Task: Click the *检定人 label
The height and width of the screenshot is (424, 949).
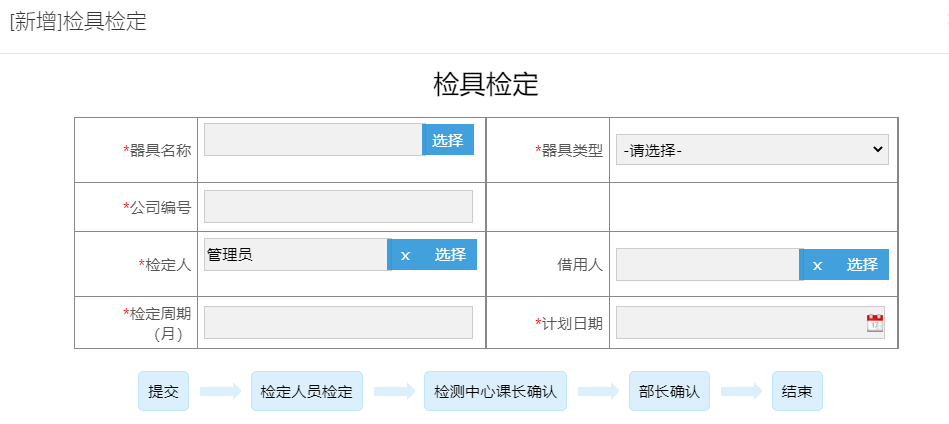Action: click(x=165, y=265)
